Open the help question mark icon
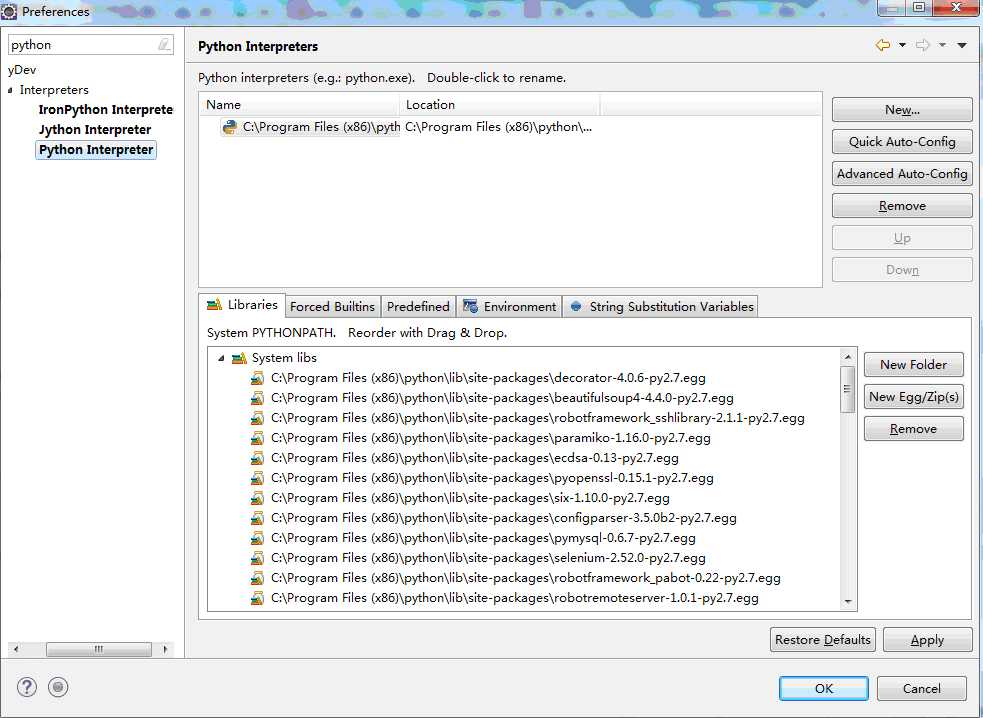Viewport: 983px width, 718px height. [x=26, y=687]
